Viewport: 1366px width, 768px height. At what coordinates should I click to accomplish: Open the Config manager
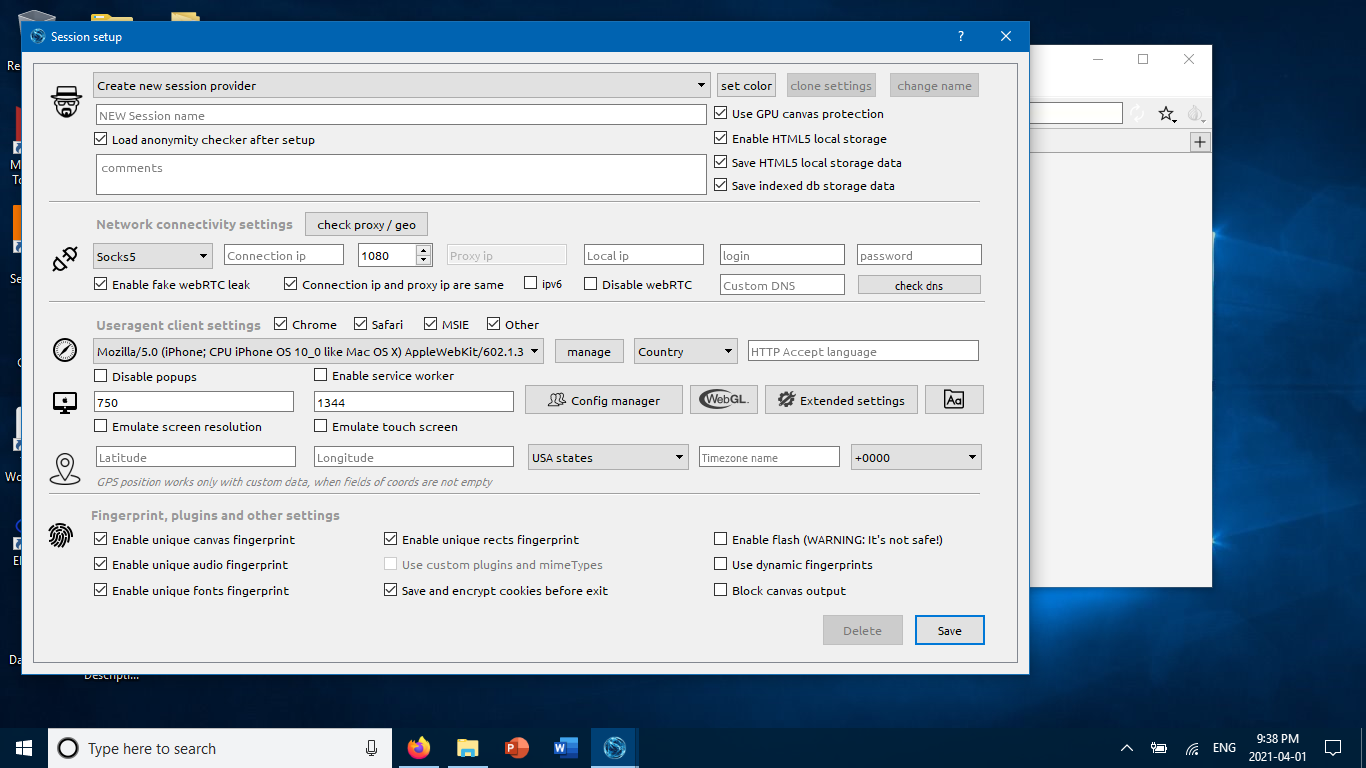pyautogui.click(x=603, y=399)
